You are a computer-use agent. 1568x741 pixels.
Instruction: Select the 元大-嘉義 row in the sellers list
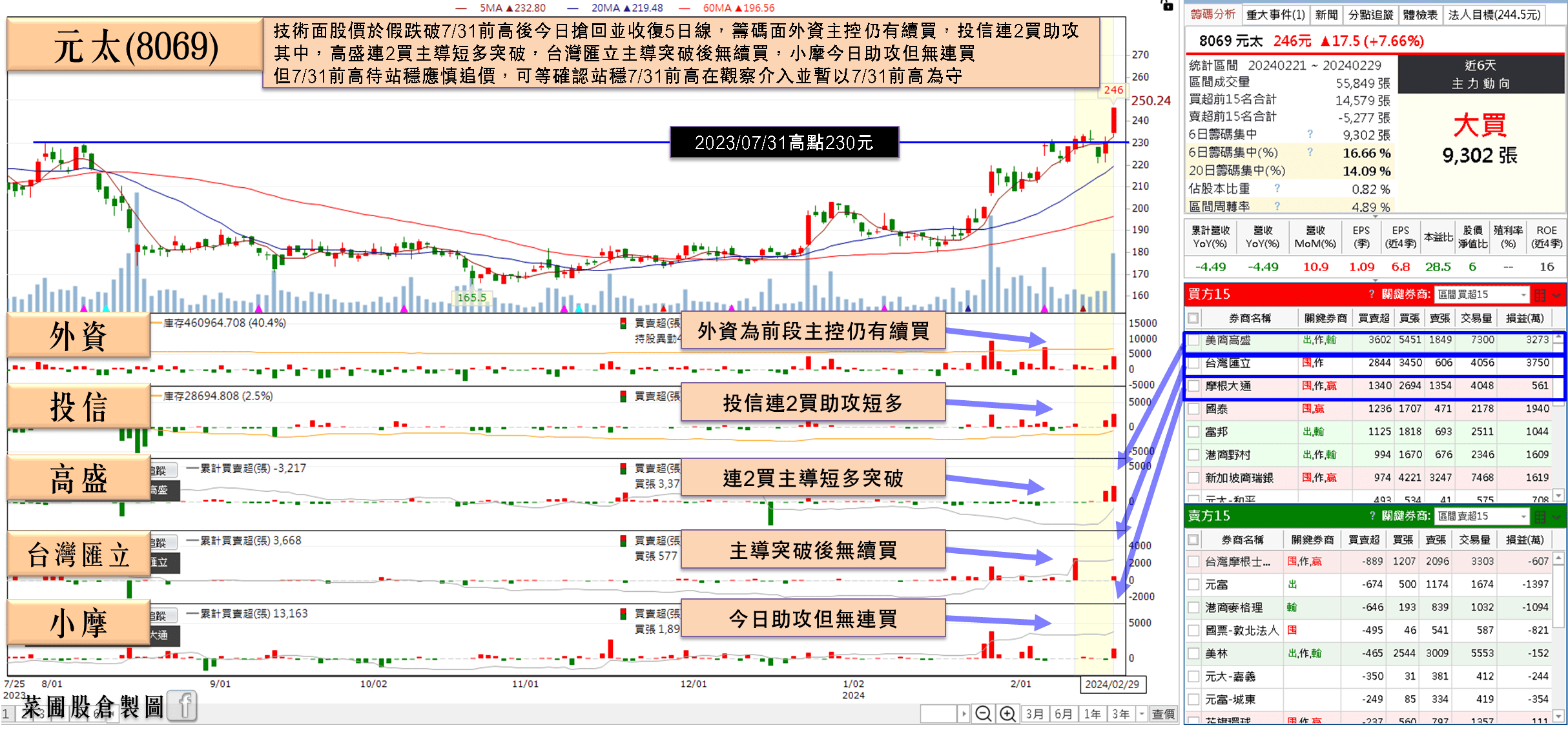tap(1368, 676)
